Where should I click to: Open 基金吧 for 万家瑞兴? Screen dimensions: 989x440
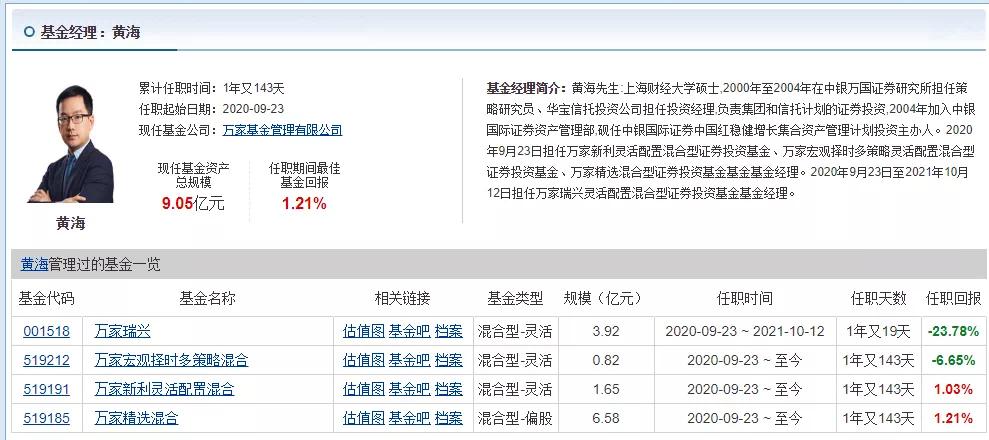409,332
